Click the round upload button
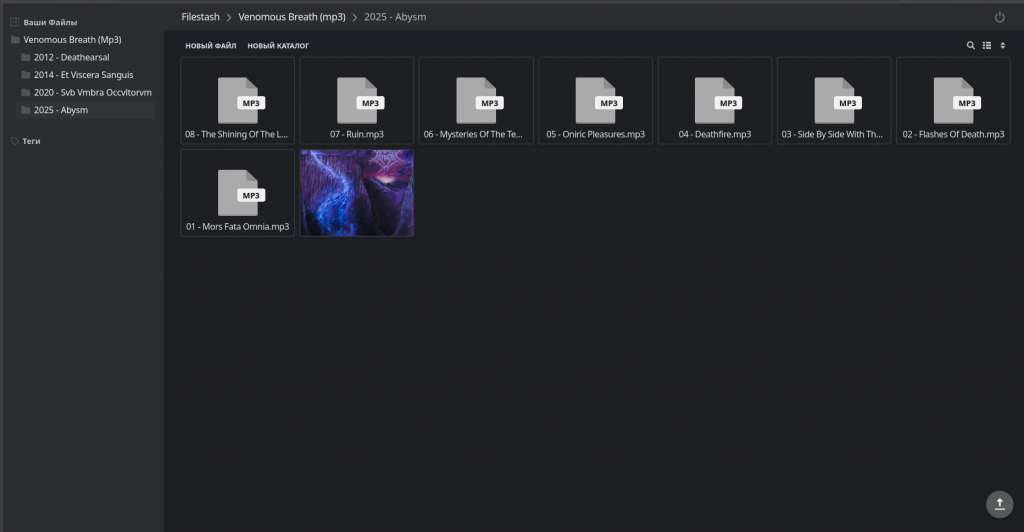Viewport: 1024px width, 532px height. [x=999, y=504]
